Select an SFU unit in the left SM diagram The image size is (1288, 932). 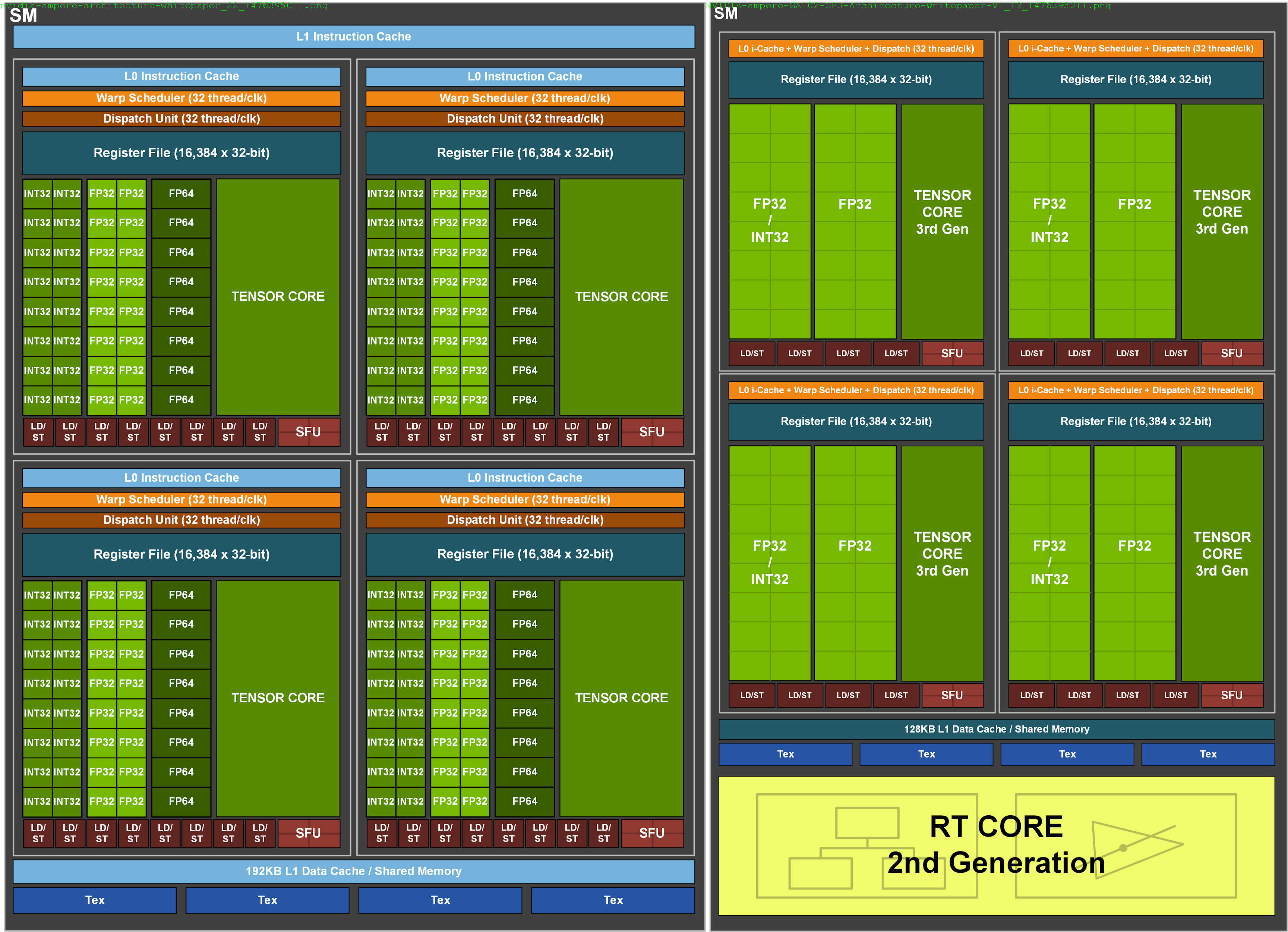point(308,432)
